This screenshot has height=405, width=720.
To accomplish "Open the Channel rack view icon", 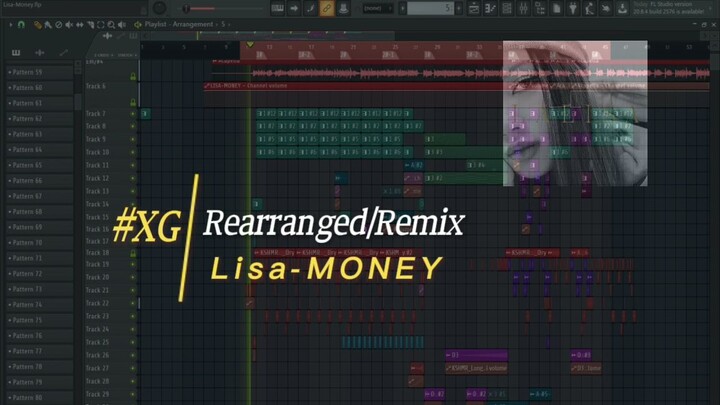I will click(507, 8).
